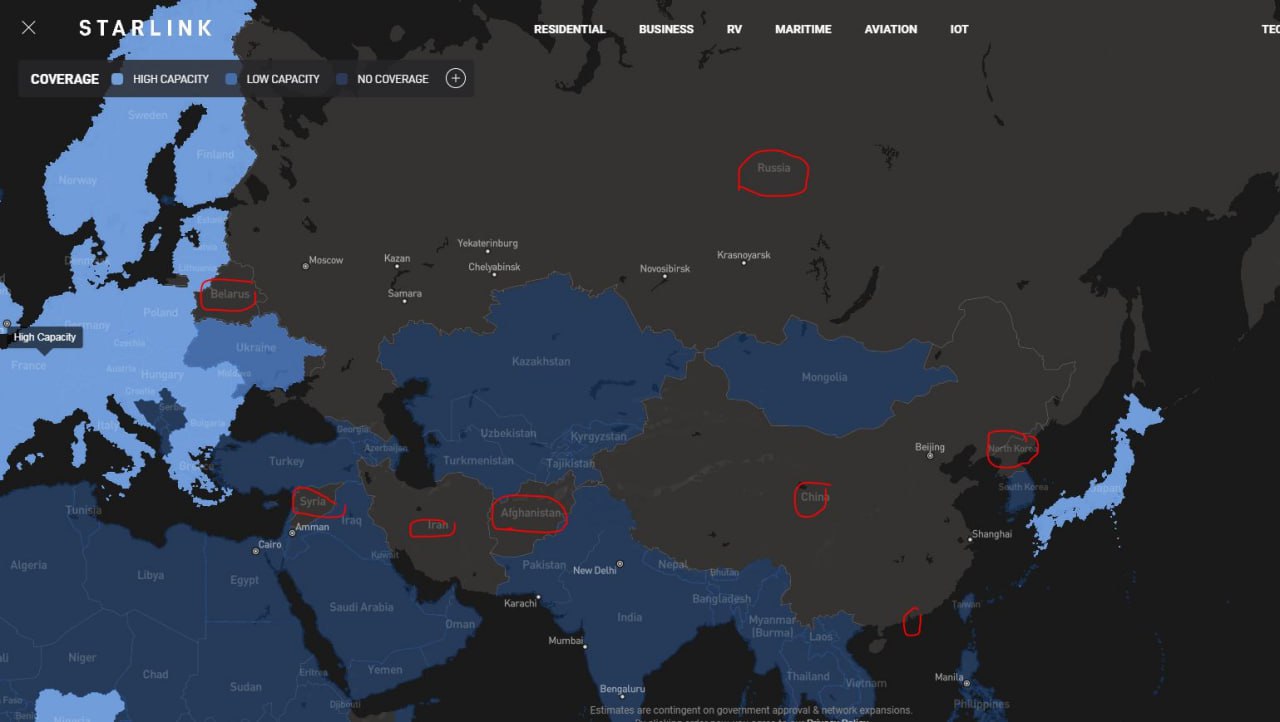The image size is (1280, 722).
Task: Click the Oman country label
Action: (460, 624)
